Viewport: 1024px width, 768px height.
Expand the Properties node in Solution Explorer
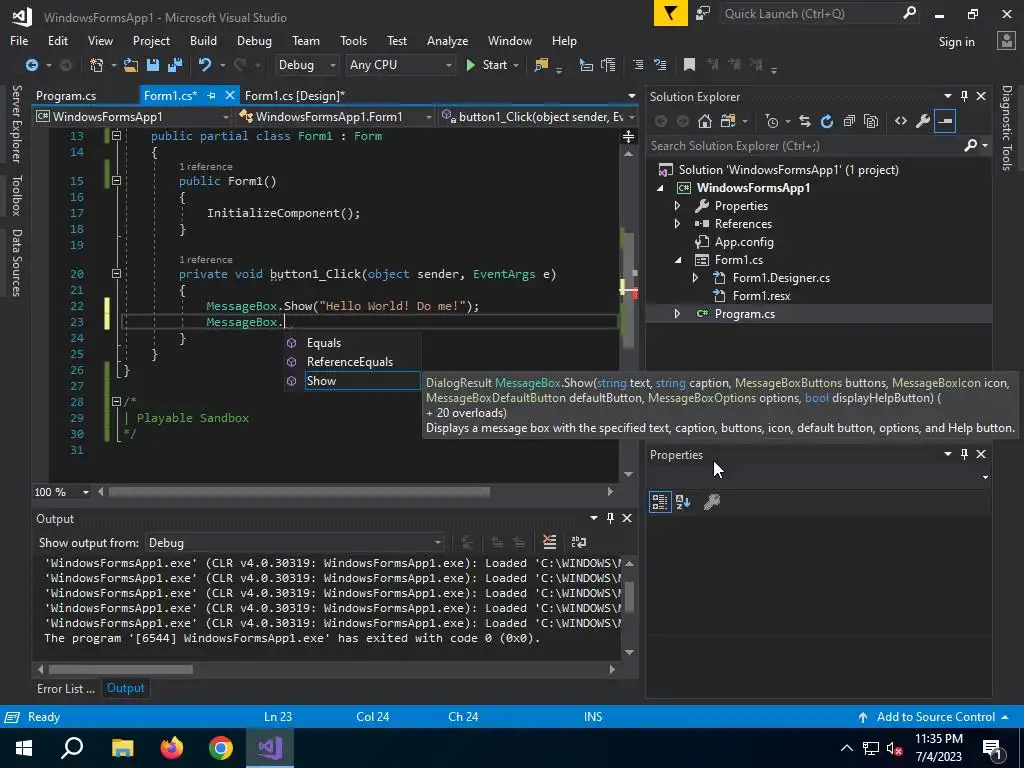[677, 206]
